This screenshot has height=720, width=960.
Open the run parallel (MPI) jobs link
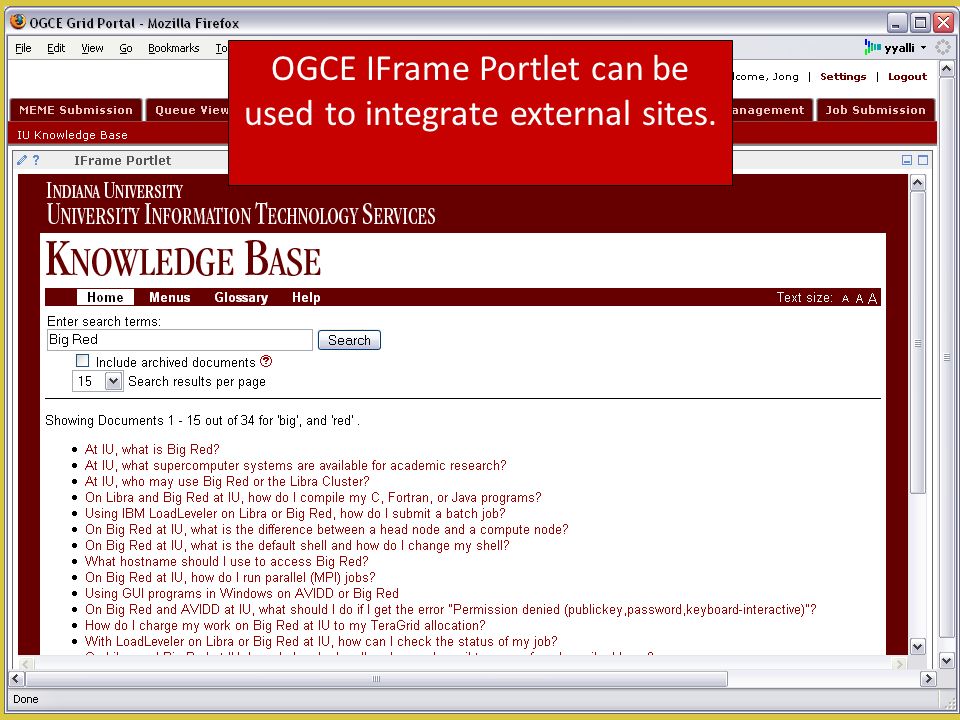point(230,577)
